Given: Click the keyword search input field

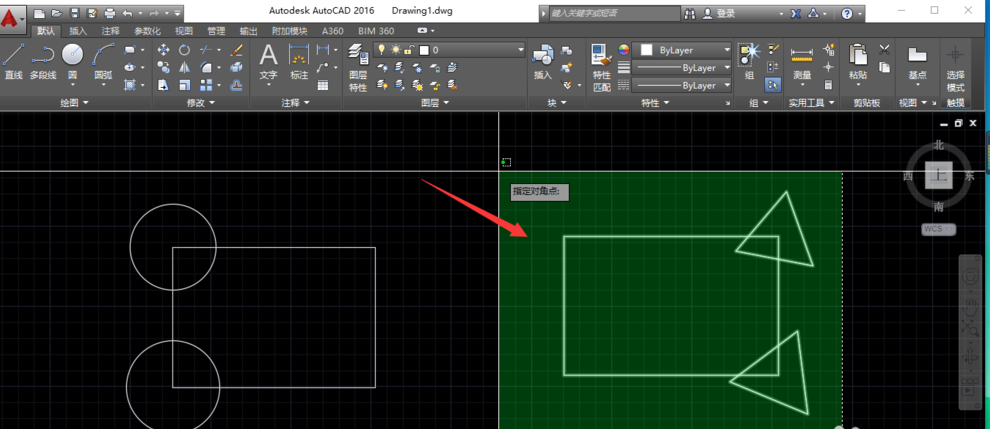Looking at the screenshot, I should pyautogui.click(x=610, y=13).
